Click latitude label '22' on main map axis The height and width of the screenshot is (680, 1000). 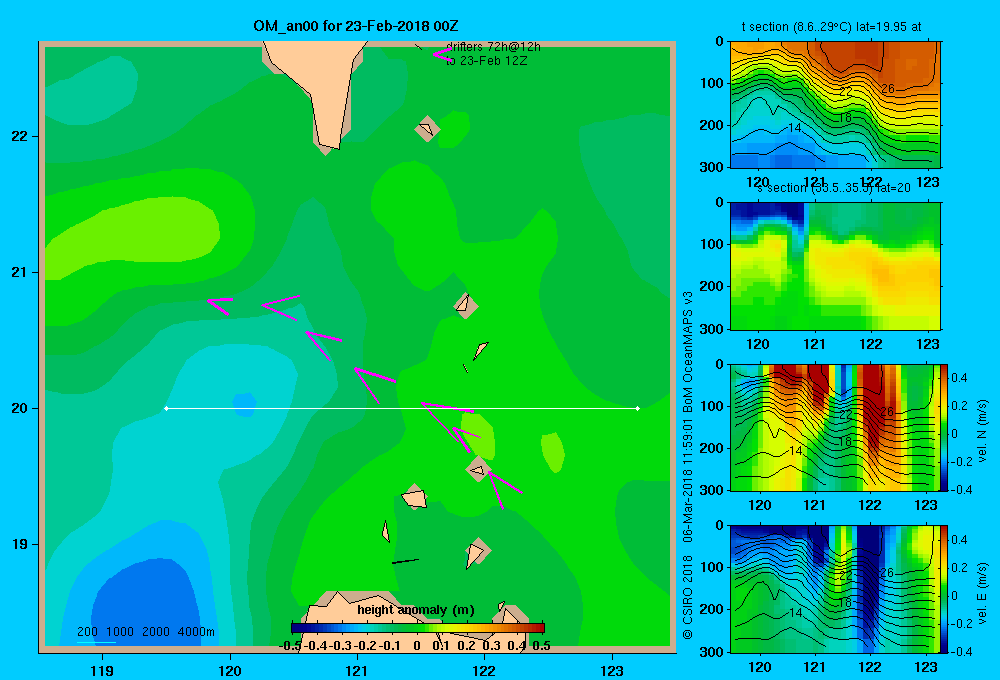(19, 137)
